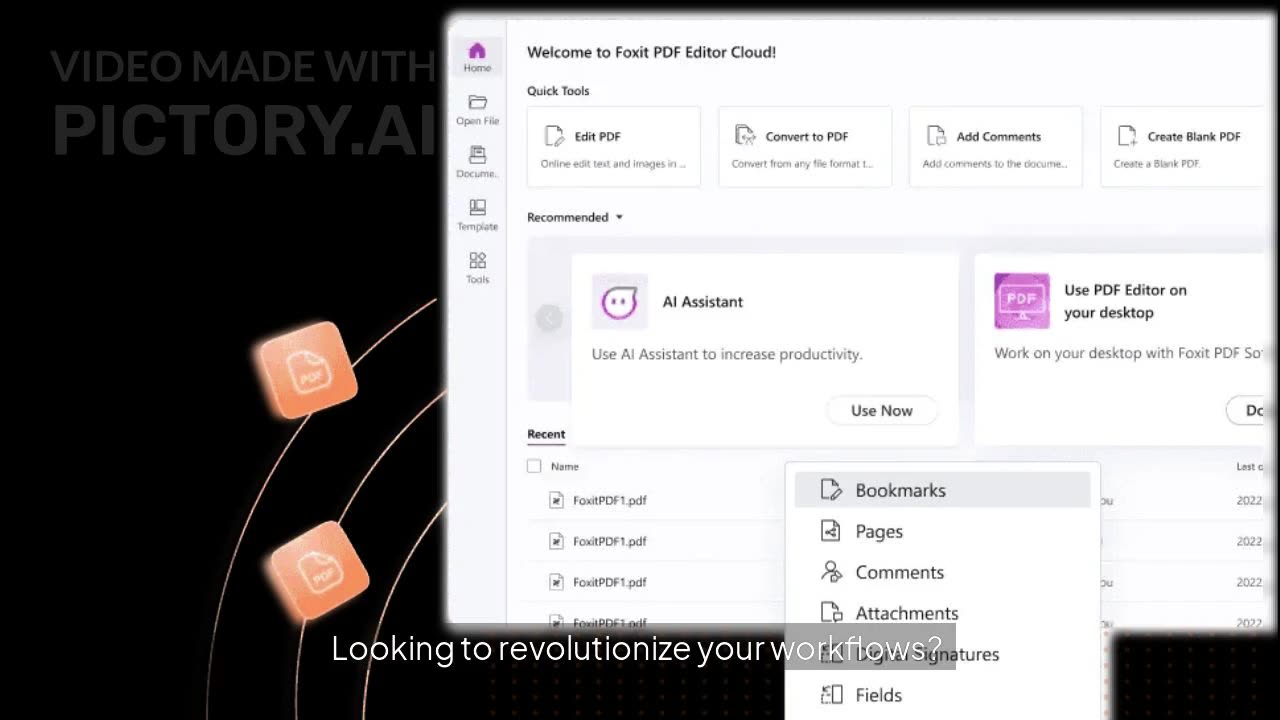Viewport: 1280px width, 720px height.
Task: Open the Tools sidebar icon
Action: click(x=477, y=268)
